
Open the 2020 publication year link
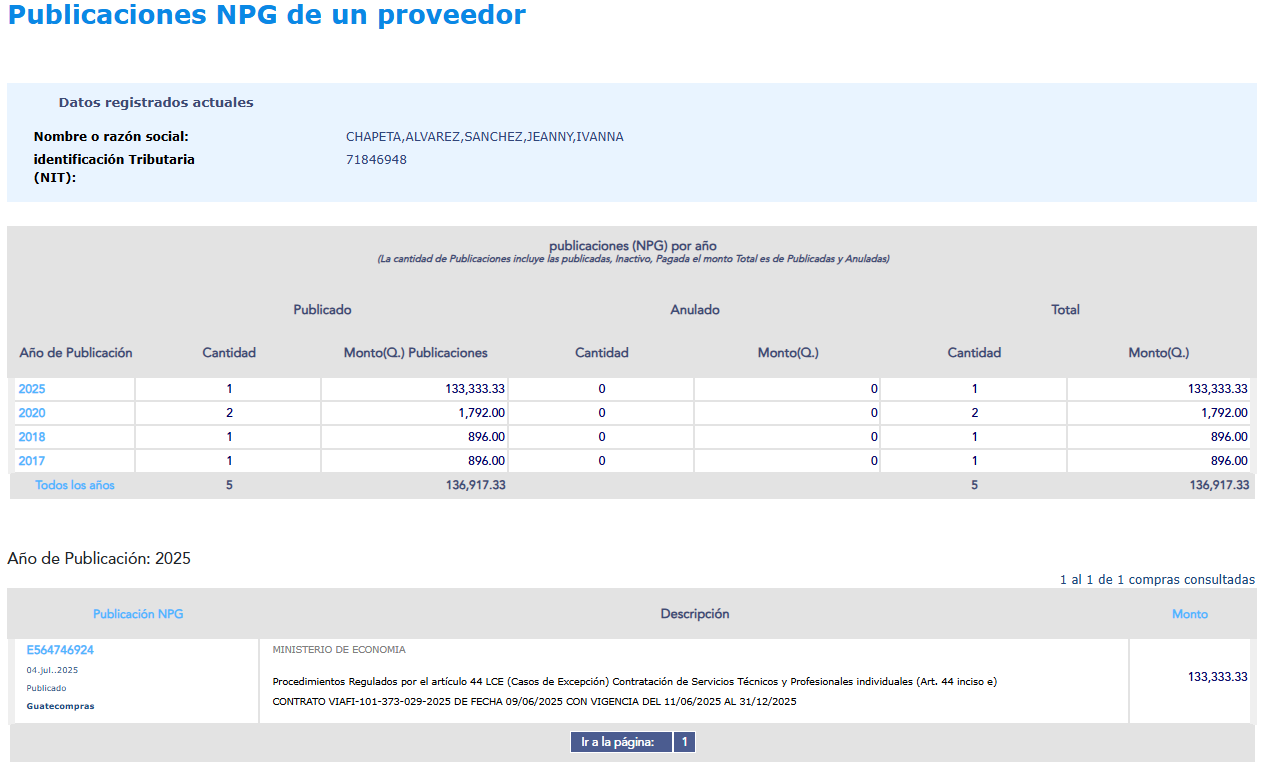pos(32,413)
